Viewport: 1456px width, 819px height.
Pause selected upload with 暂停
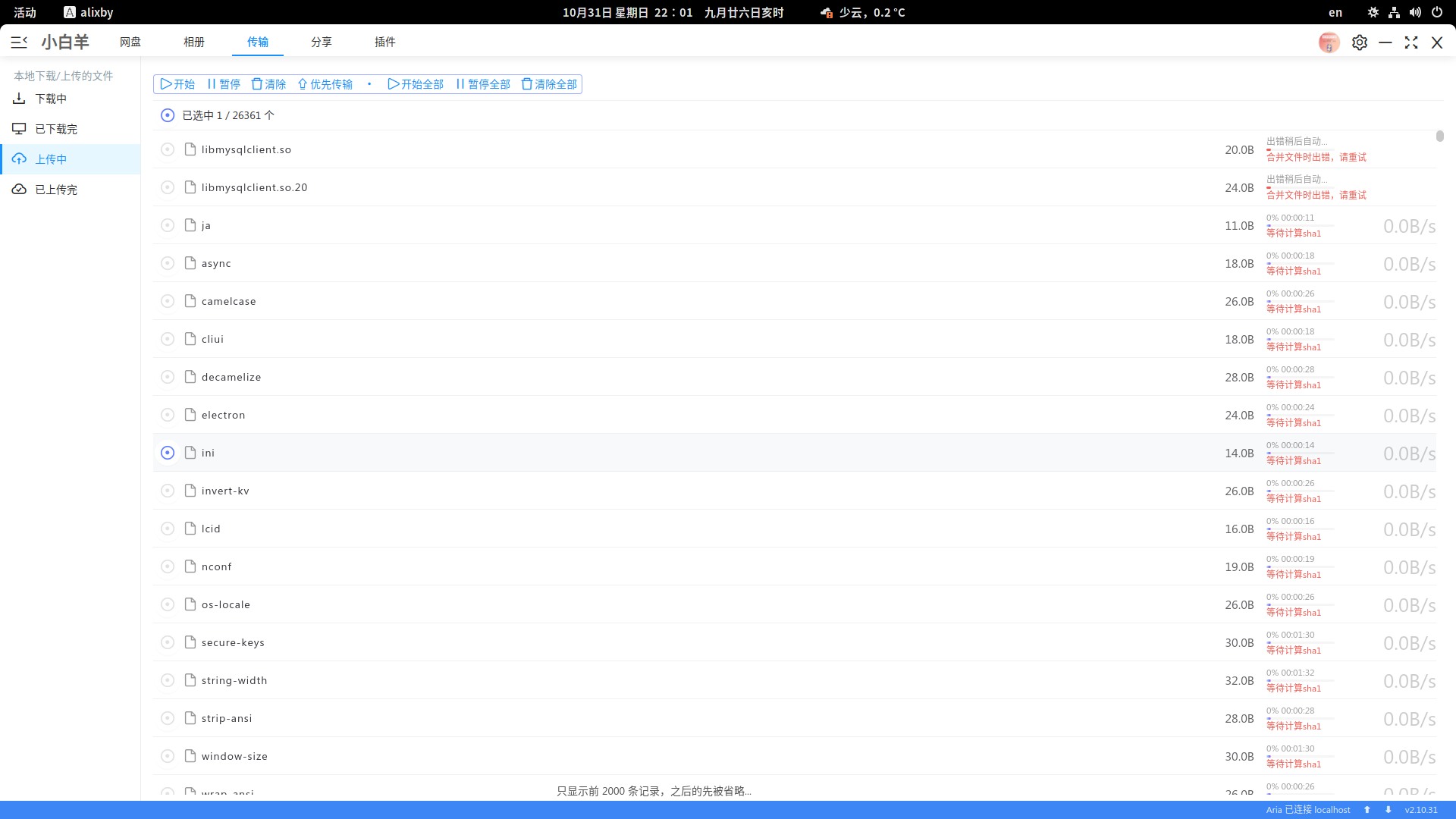pyautogui.click(x=224, y=84)
